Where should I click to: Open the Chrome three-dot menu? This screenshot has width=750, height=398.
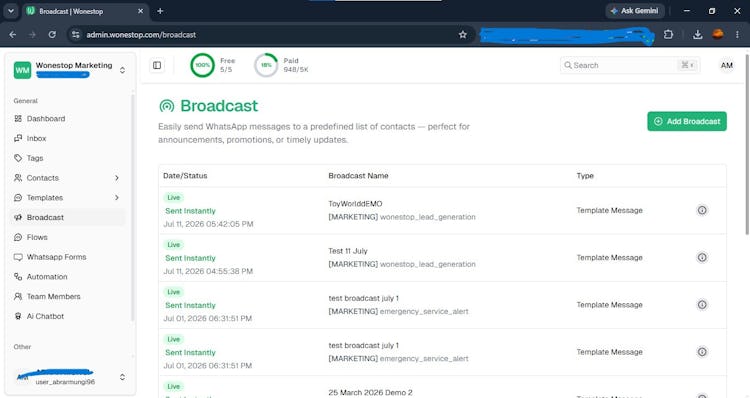(x=738, y=34)
